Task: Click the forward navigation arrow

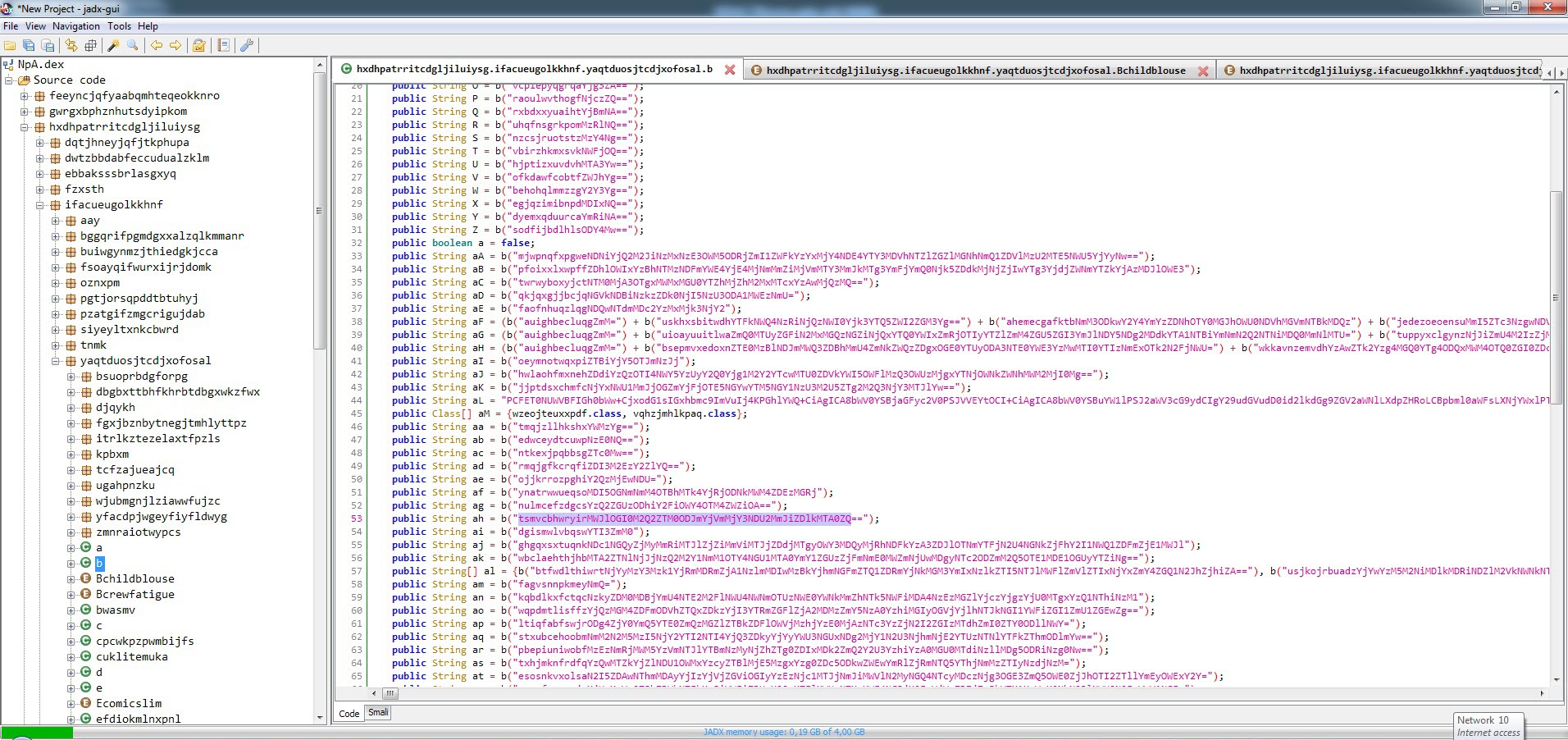Action: point(175,45)
